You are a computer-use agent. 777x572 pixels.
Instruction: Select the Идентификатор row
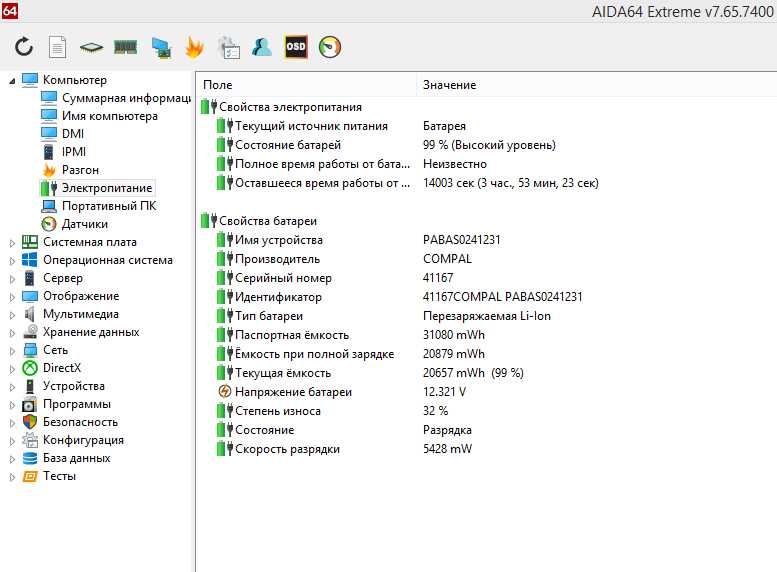coord(487,297)
